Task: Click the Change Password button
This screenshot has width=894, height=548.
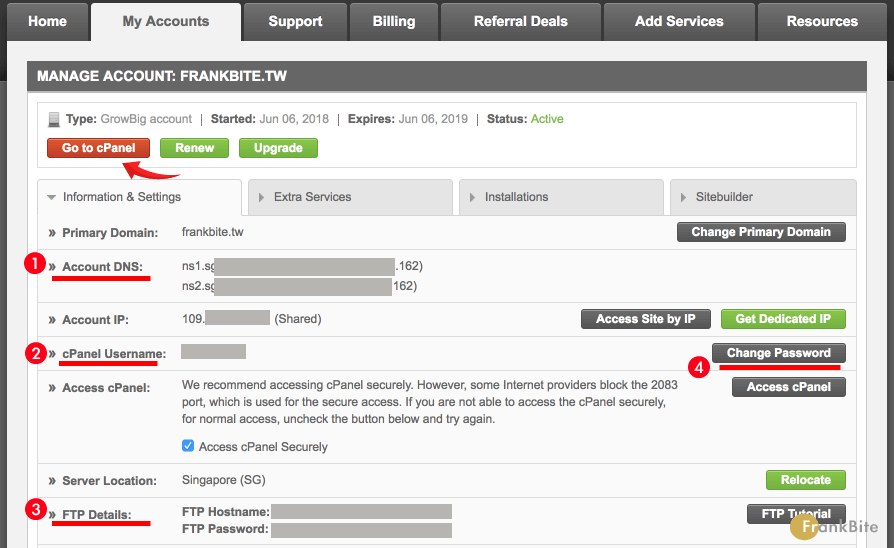Action: (x=779, y=353)
